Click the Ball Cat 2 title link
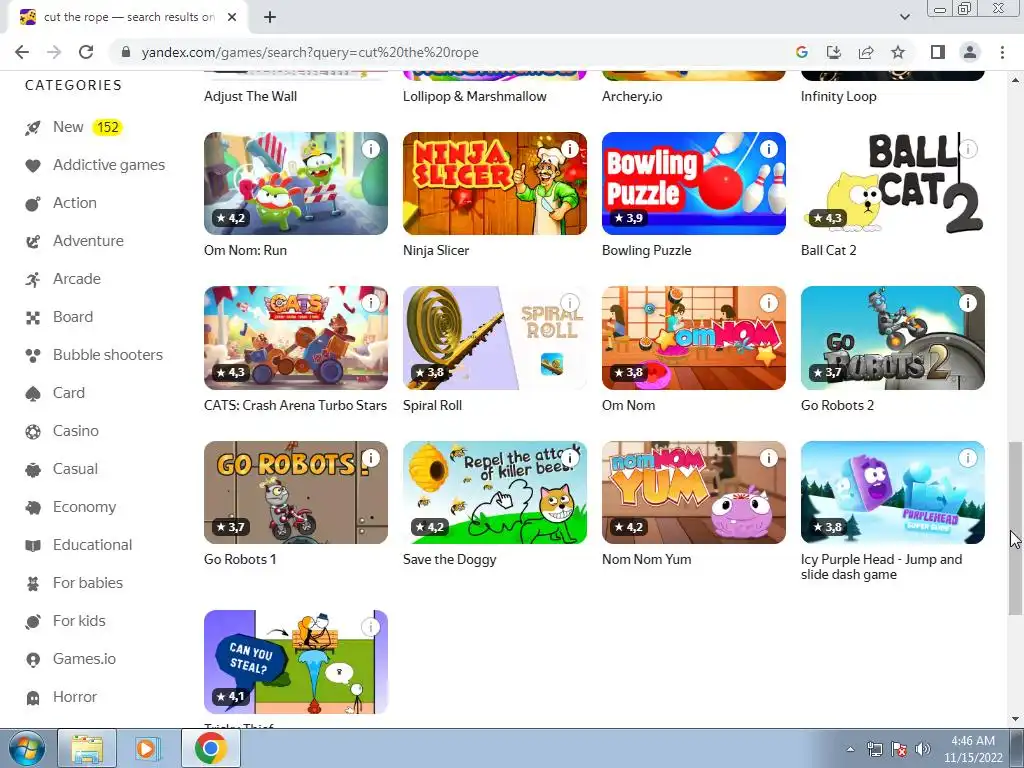Viewport: 1024px width, 768px height. tap(828, 250)
